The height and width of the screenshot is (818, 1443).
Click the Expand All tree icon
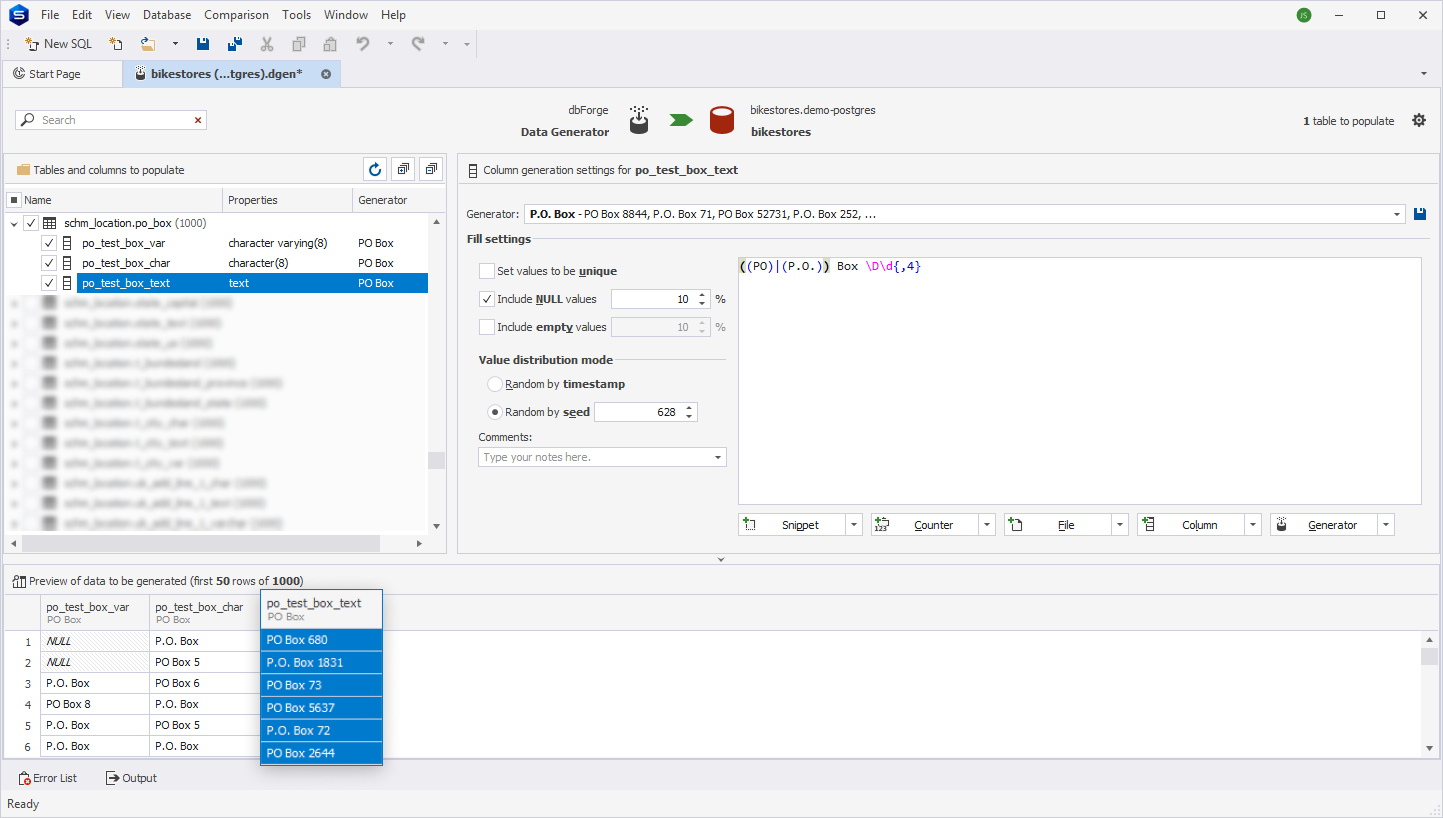404,170
